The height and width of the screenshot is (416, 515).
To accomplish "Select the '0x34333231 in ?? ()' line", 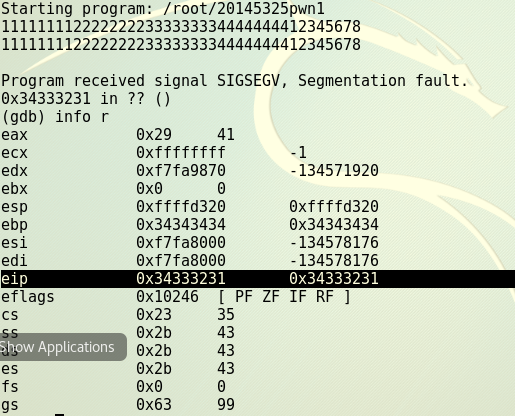I will click(x=86, y=99).
